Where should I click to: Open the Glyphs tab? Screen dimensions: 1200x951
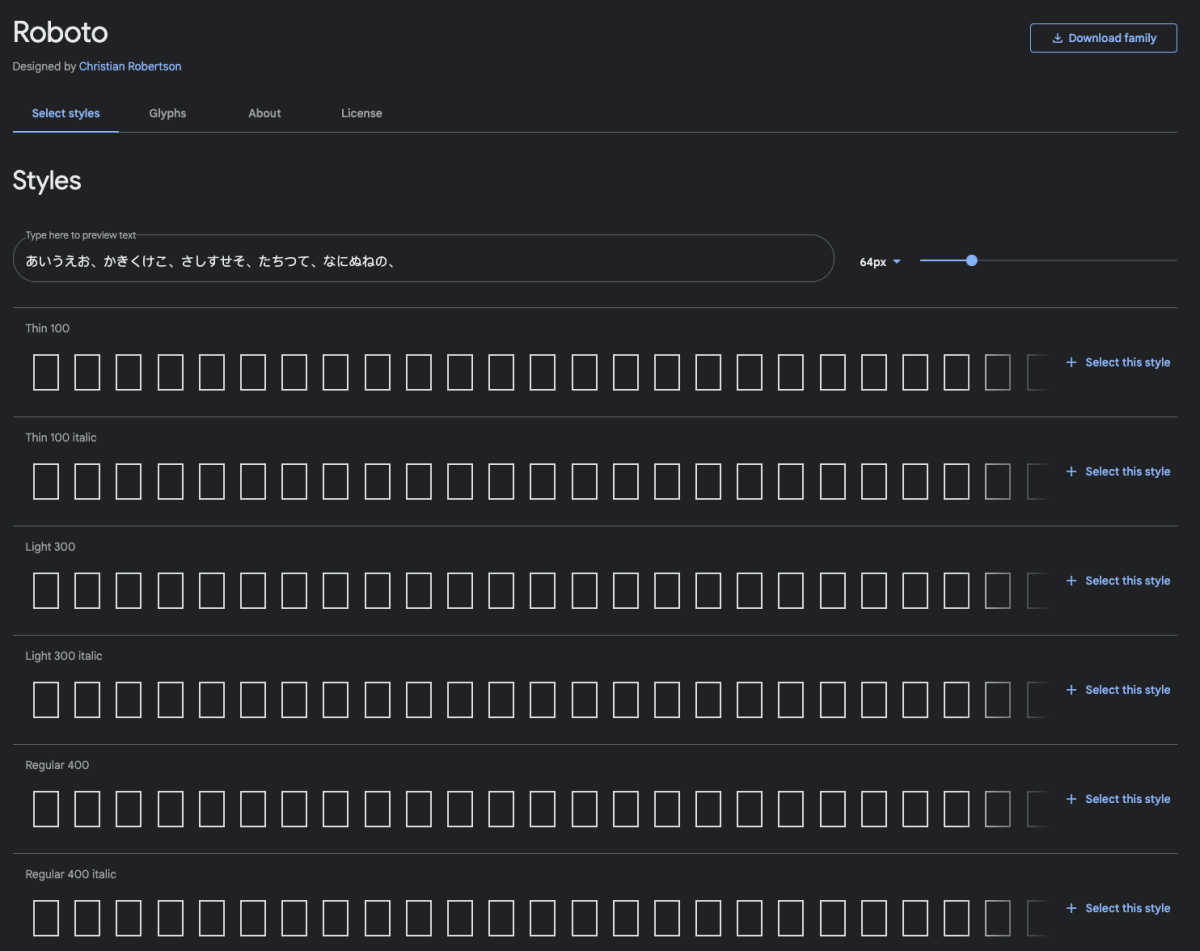click(x=168, y=113)
